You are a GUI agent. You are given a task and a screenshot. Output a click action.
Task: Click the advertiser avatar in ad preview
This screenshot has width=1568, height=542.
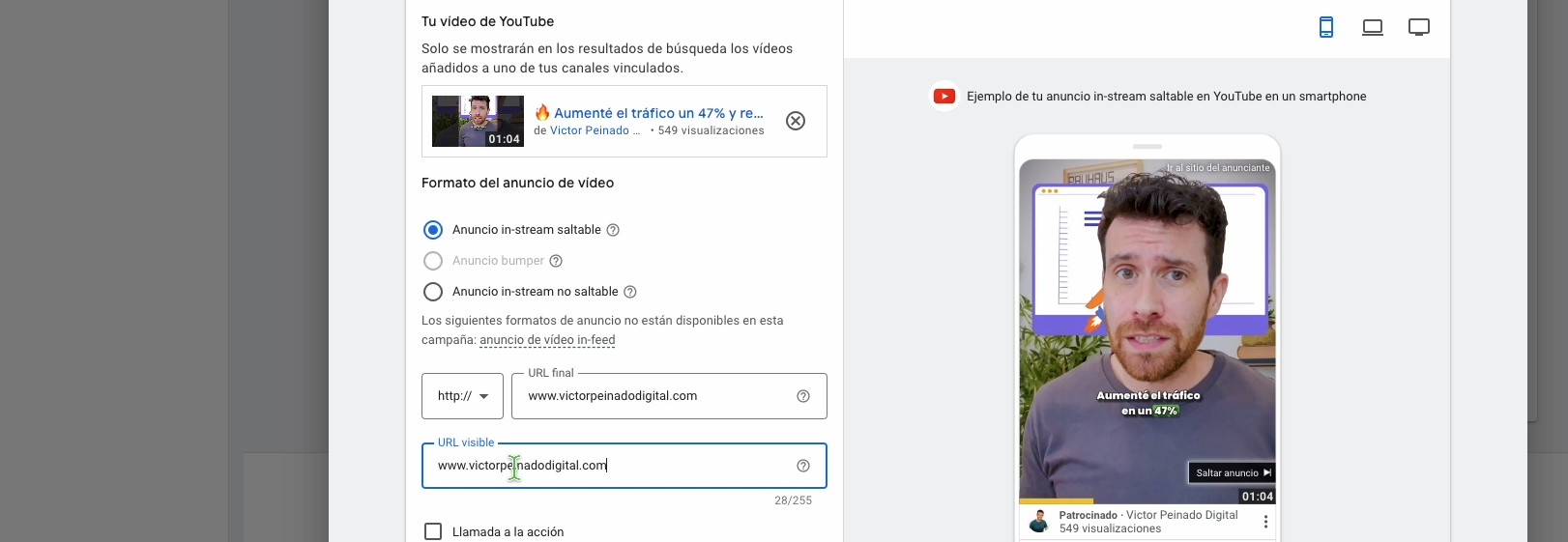tap(1039, 522)
